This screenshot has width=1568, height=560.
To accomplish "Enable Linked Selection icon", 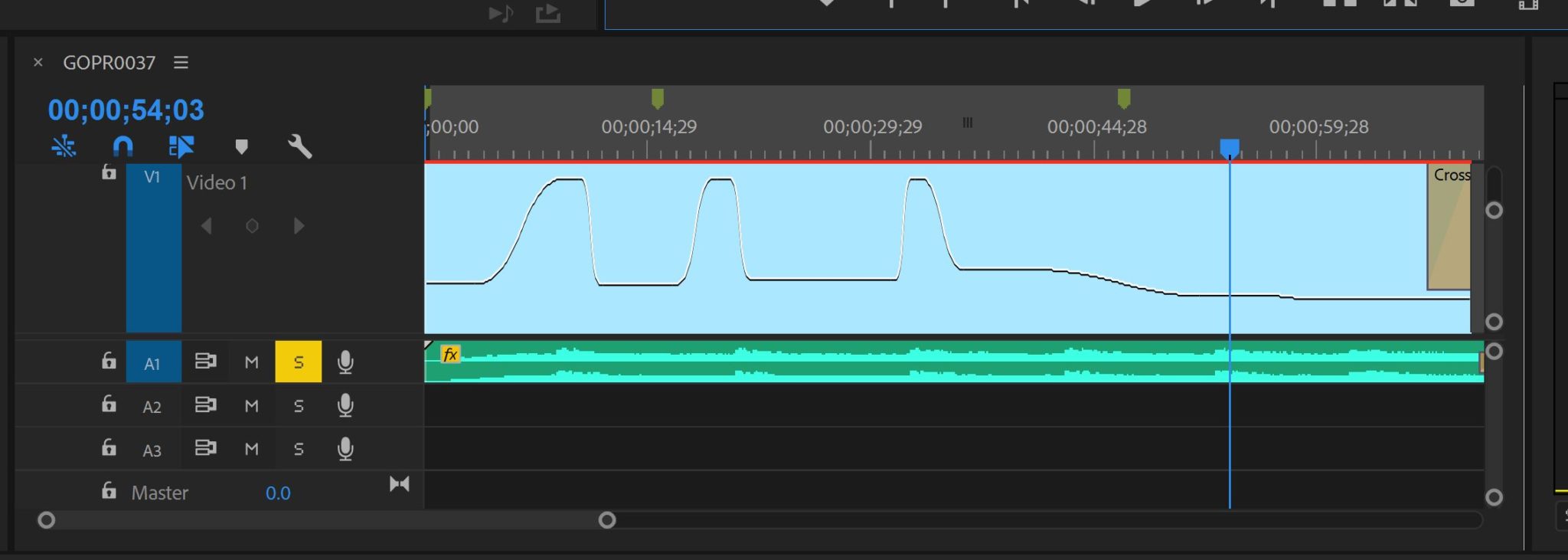I will (x=181, y=146).
